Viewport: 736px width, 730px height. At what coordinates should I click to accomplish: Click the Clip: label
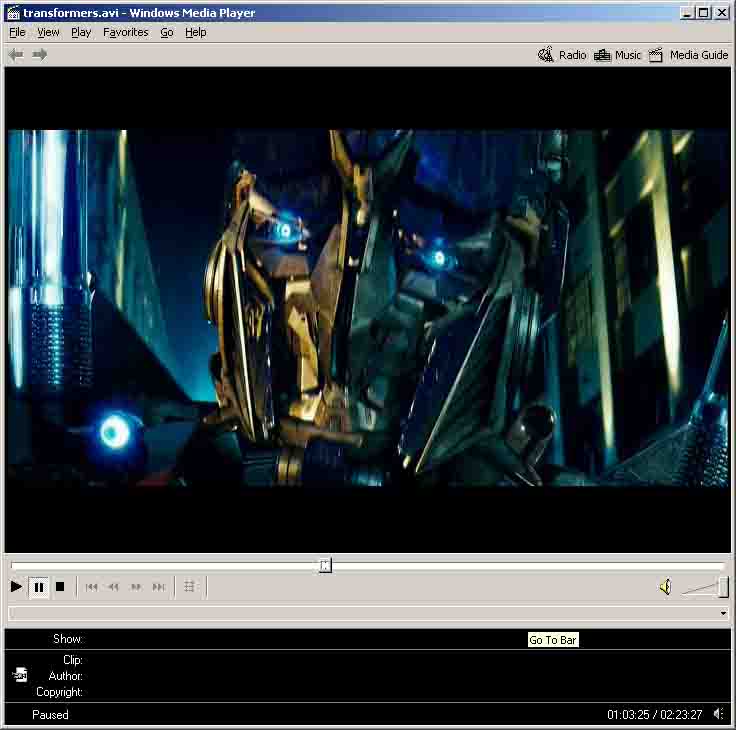[x=73, y=660]
